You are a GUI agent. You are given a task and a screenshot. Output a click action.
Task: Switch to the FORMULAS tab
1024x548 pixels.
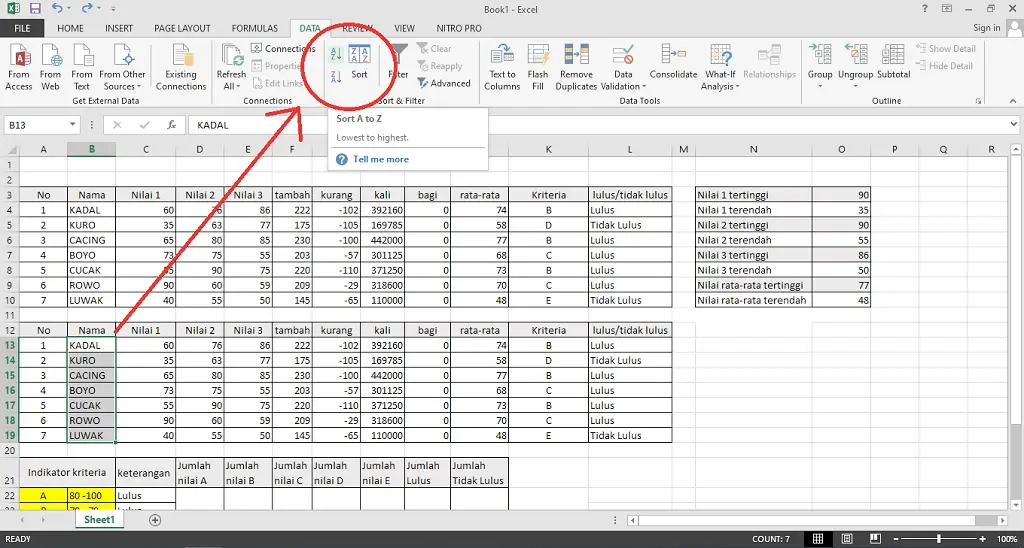(255, 28)
